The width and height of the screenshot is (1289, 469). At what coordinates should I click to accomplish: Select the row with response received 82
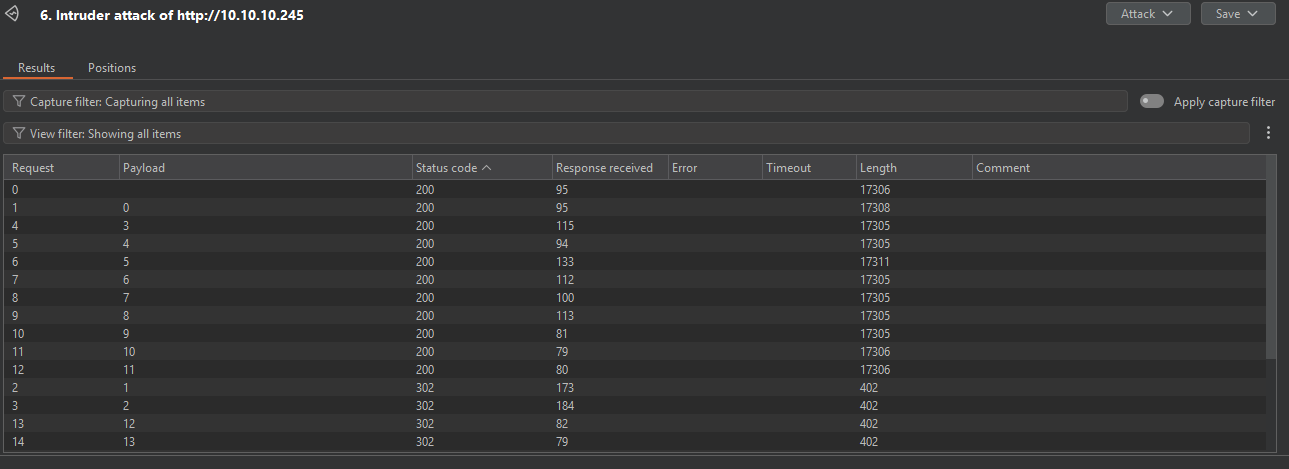[634, 423]
